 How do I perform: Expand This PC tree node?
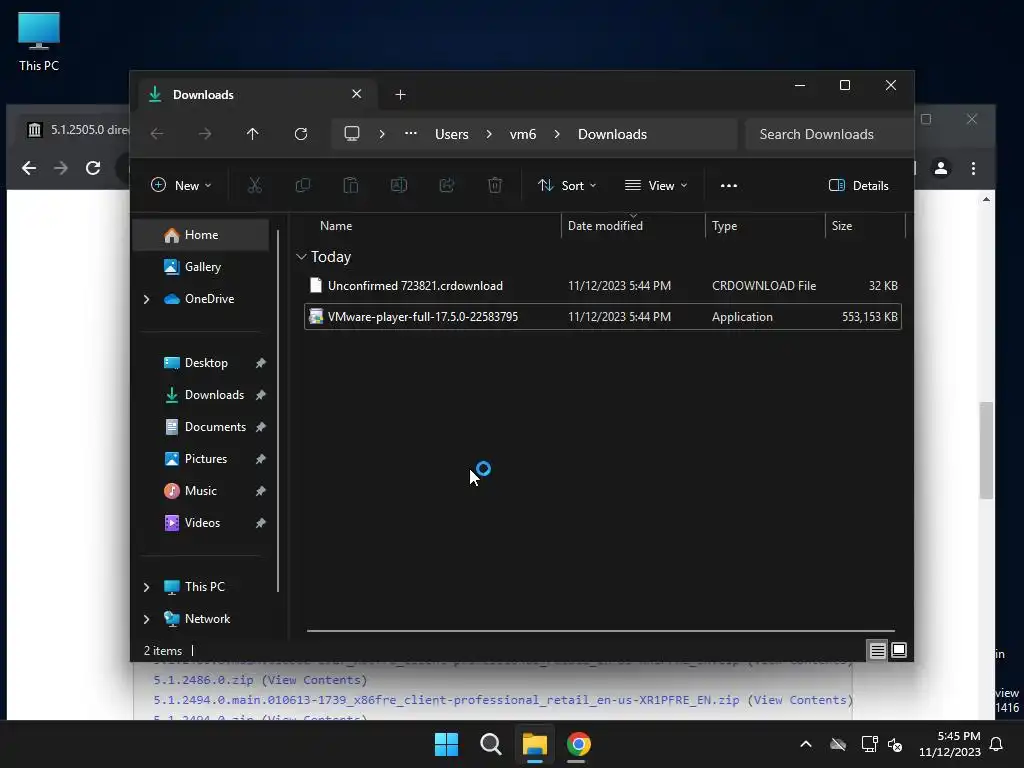click(146, 587)
